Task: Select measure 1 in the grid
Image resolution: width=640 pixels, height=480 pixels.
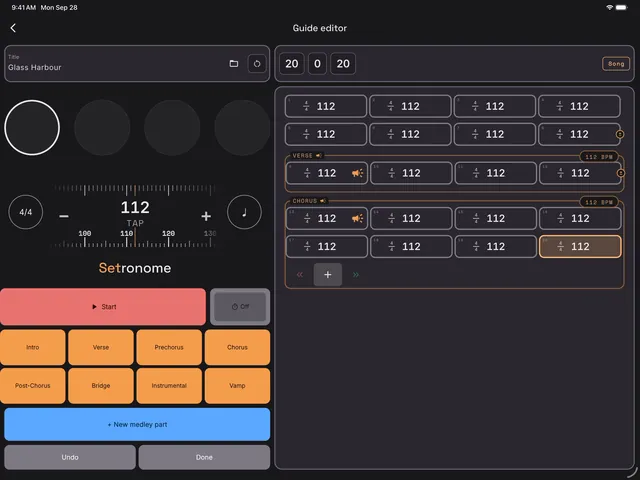Action: (x=326, y=106)
